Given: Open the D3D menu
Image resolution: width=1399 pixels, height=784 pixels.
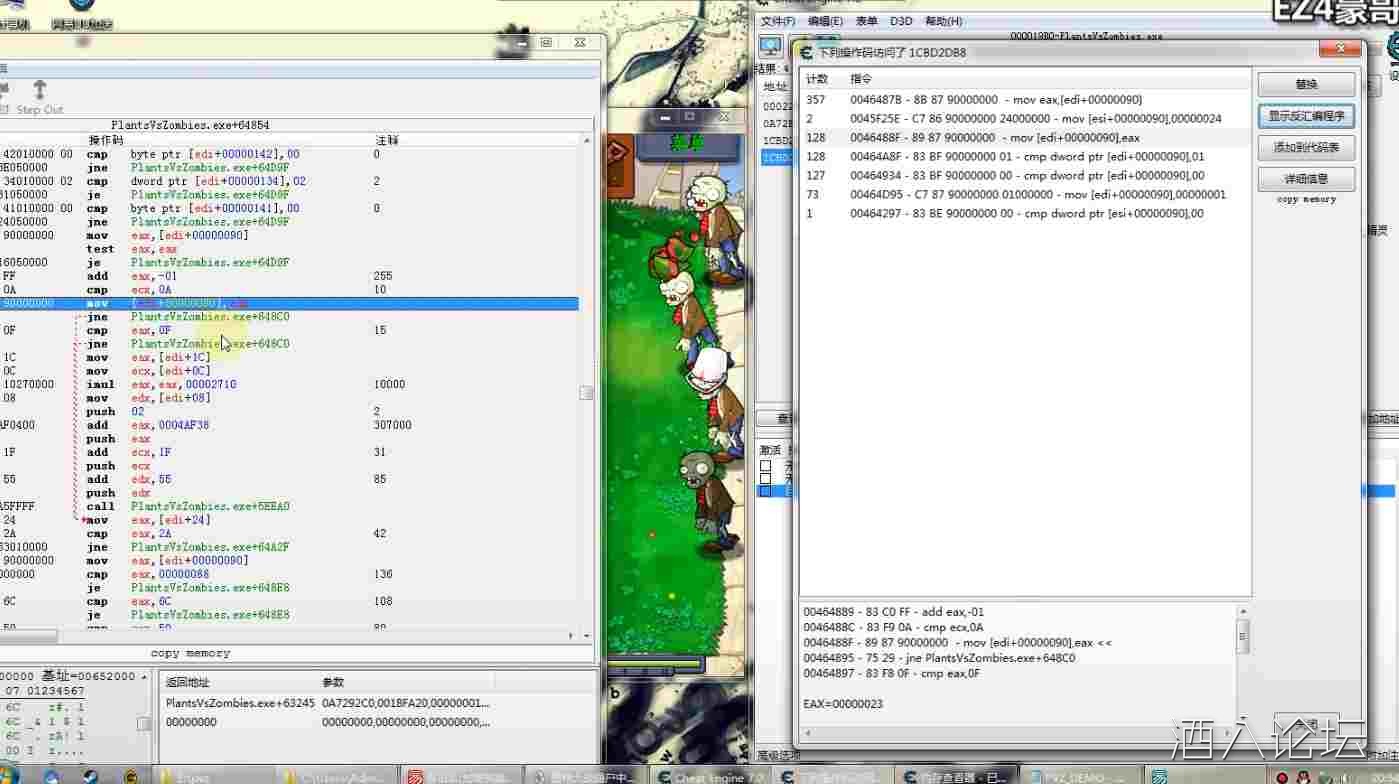Looking at the screenshot, I should (900, 21).
